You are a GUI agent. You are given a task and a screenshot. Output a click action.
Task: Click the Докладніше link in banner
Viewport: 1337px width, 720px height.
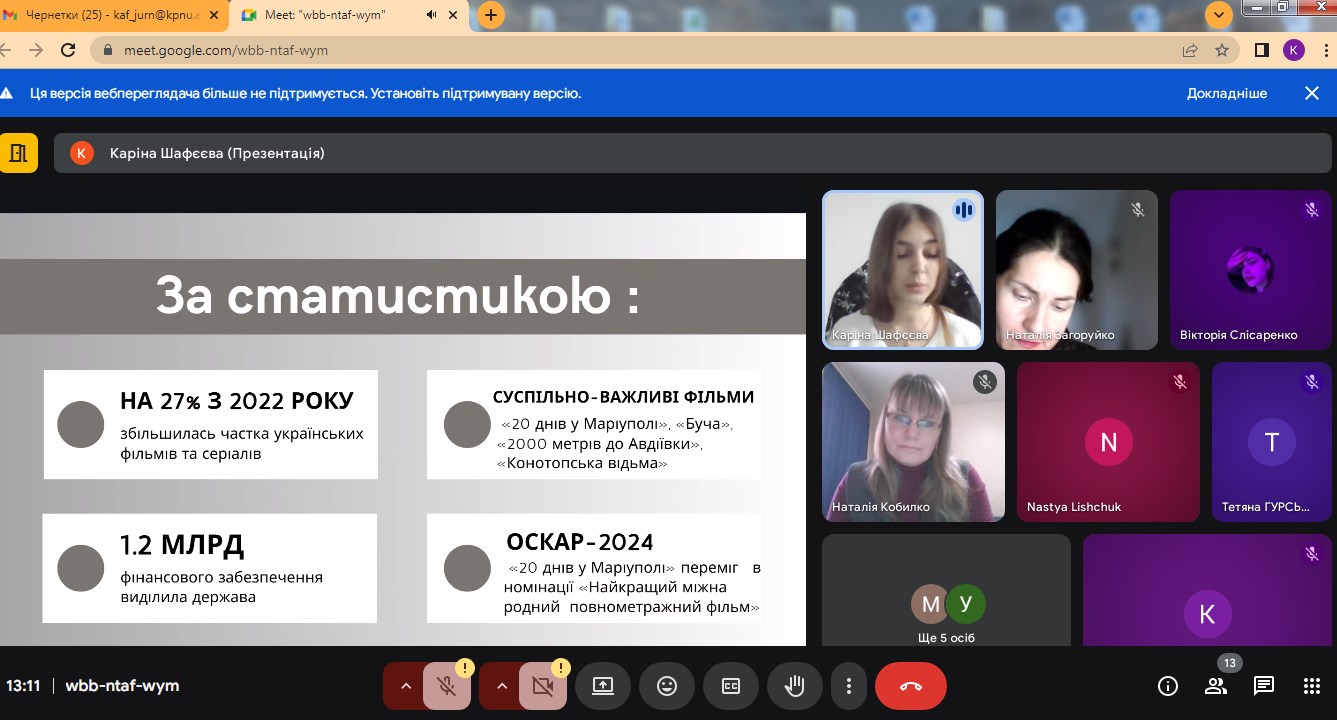coord(1226,93)
